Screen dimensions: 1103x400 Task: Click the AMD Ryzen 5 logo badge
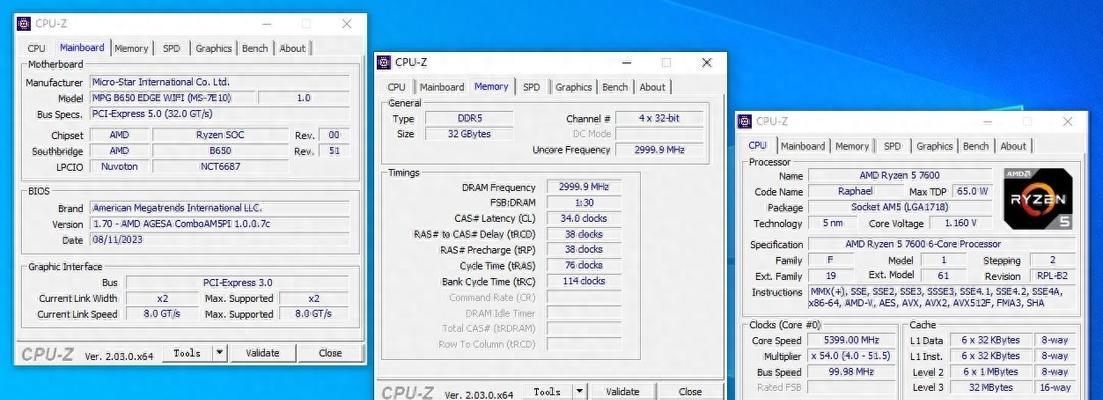pos(1038,199)
